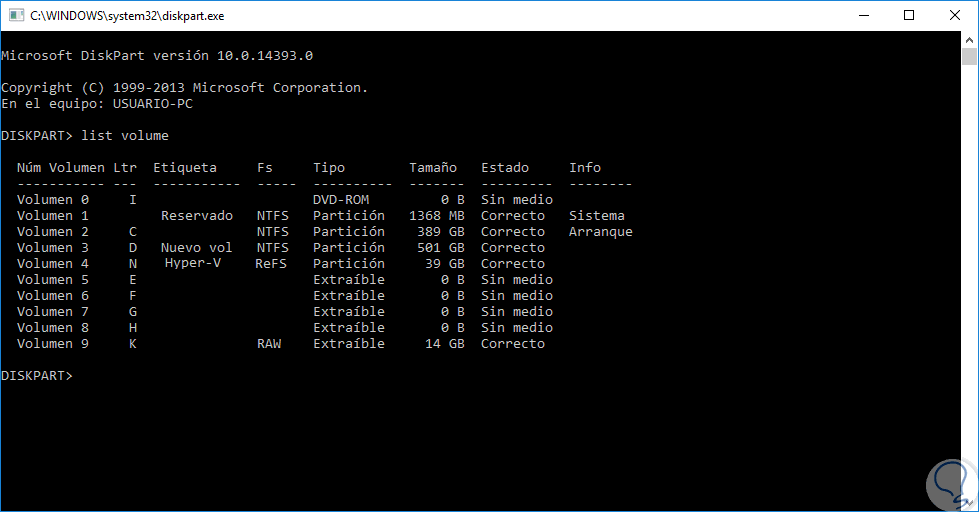Click the '14 GB' size value
979x512 pixels.
tap(445, 344)
